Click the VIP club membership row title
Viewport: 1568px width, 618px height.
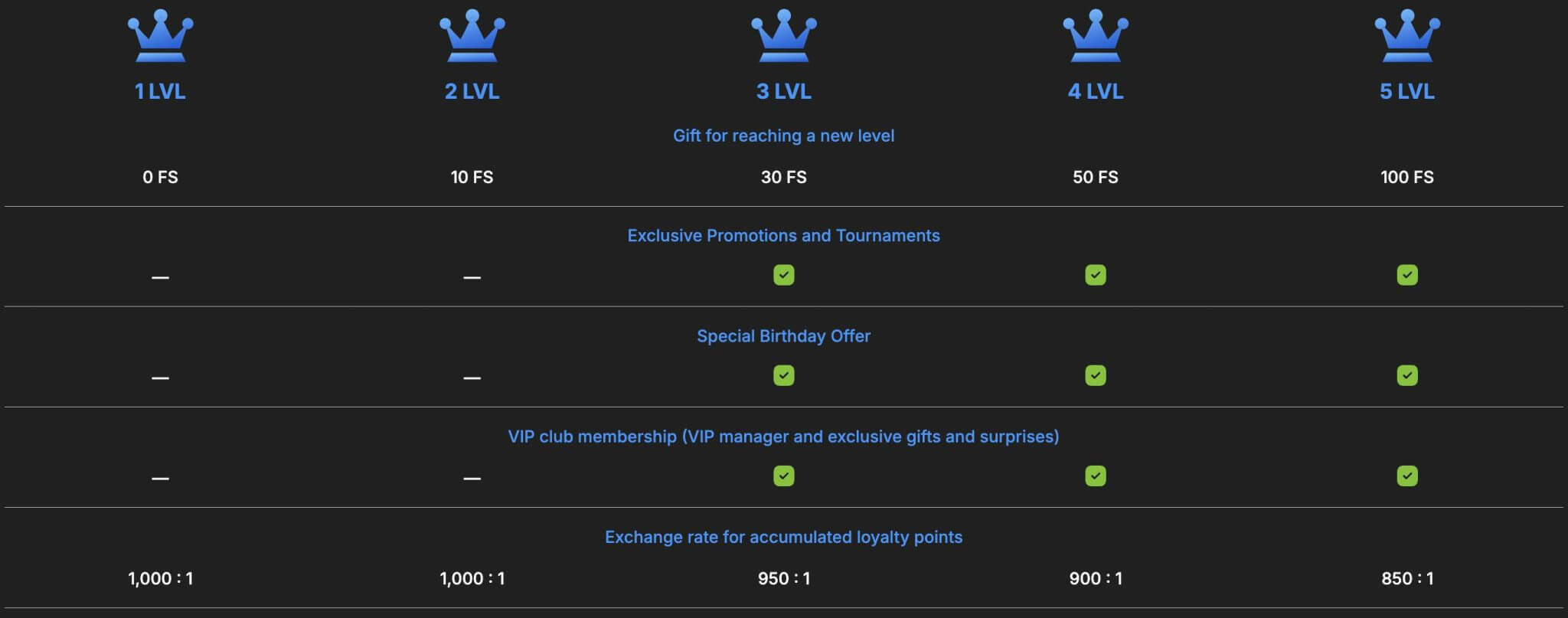point(783,437)
